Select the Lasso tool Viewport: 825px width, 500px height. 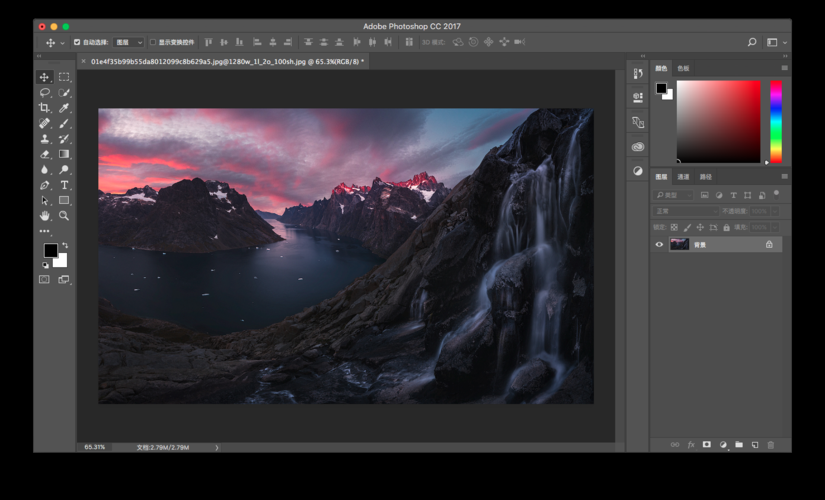pyautogui.click(x=44, y=92)
